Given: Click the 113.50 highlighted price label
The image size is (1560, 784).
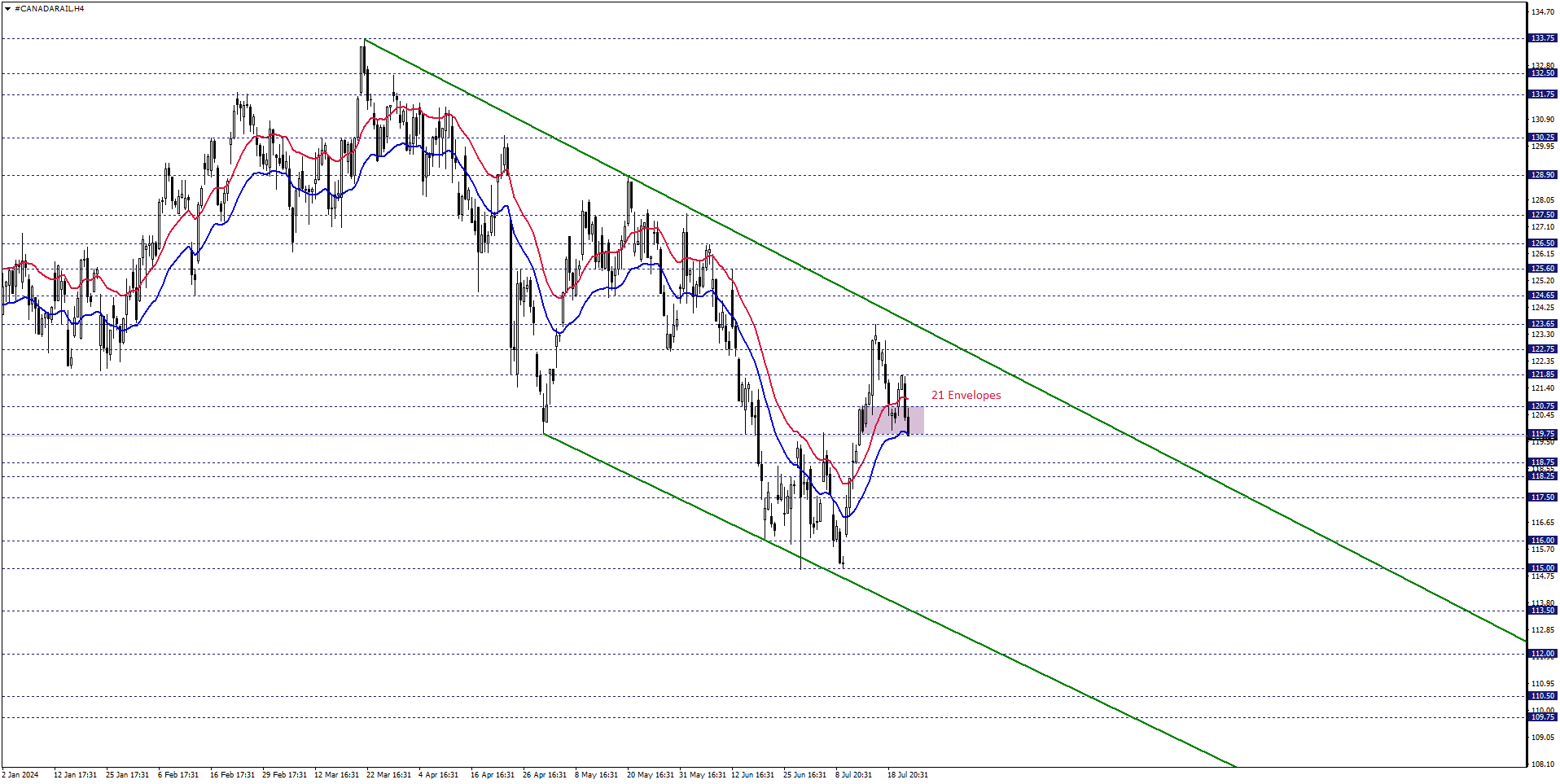Looking at the screenshot, I should (1543, 611).
